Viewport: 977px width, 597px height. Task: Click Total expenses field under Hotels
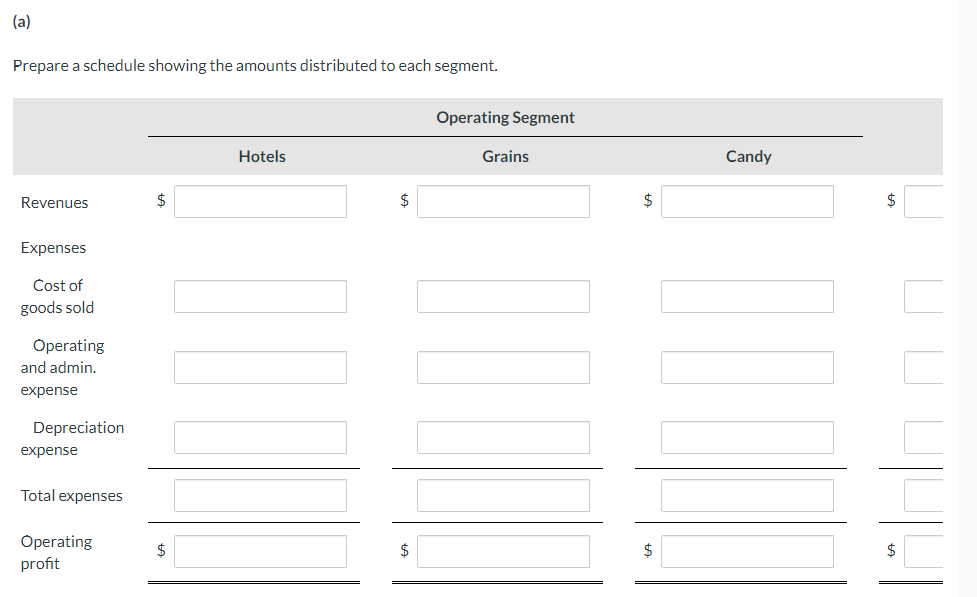coord(260,495)
